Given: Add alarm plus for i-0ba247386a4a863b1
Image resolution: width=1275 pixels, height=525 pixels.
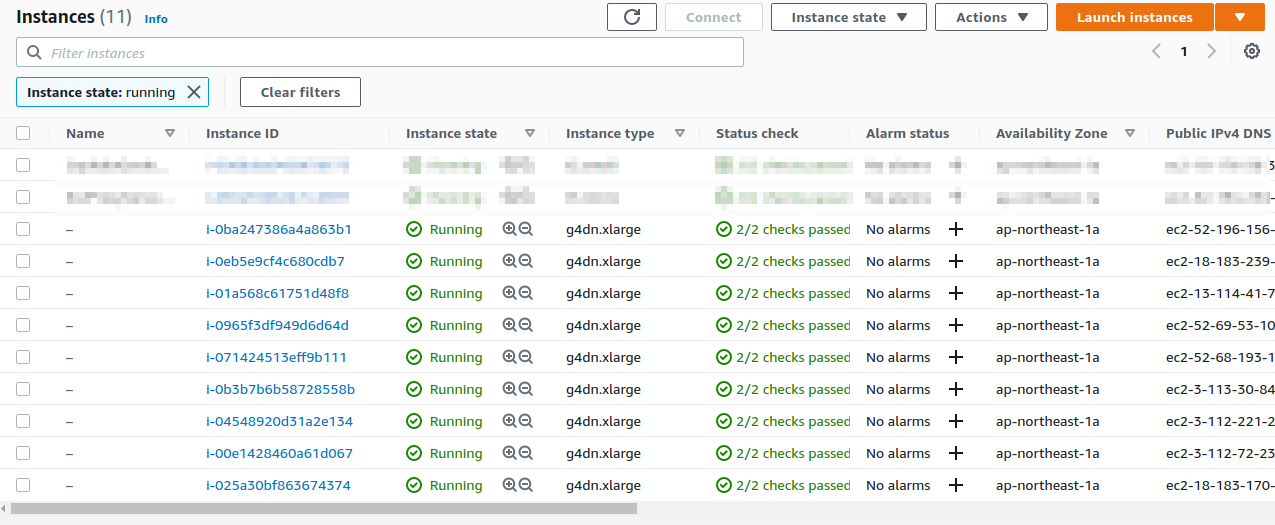Looking at the screenshot, I should point(956,229).
